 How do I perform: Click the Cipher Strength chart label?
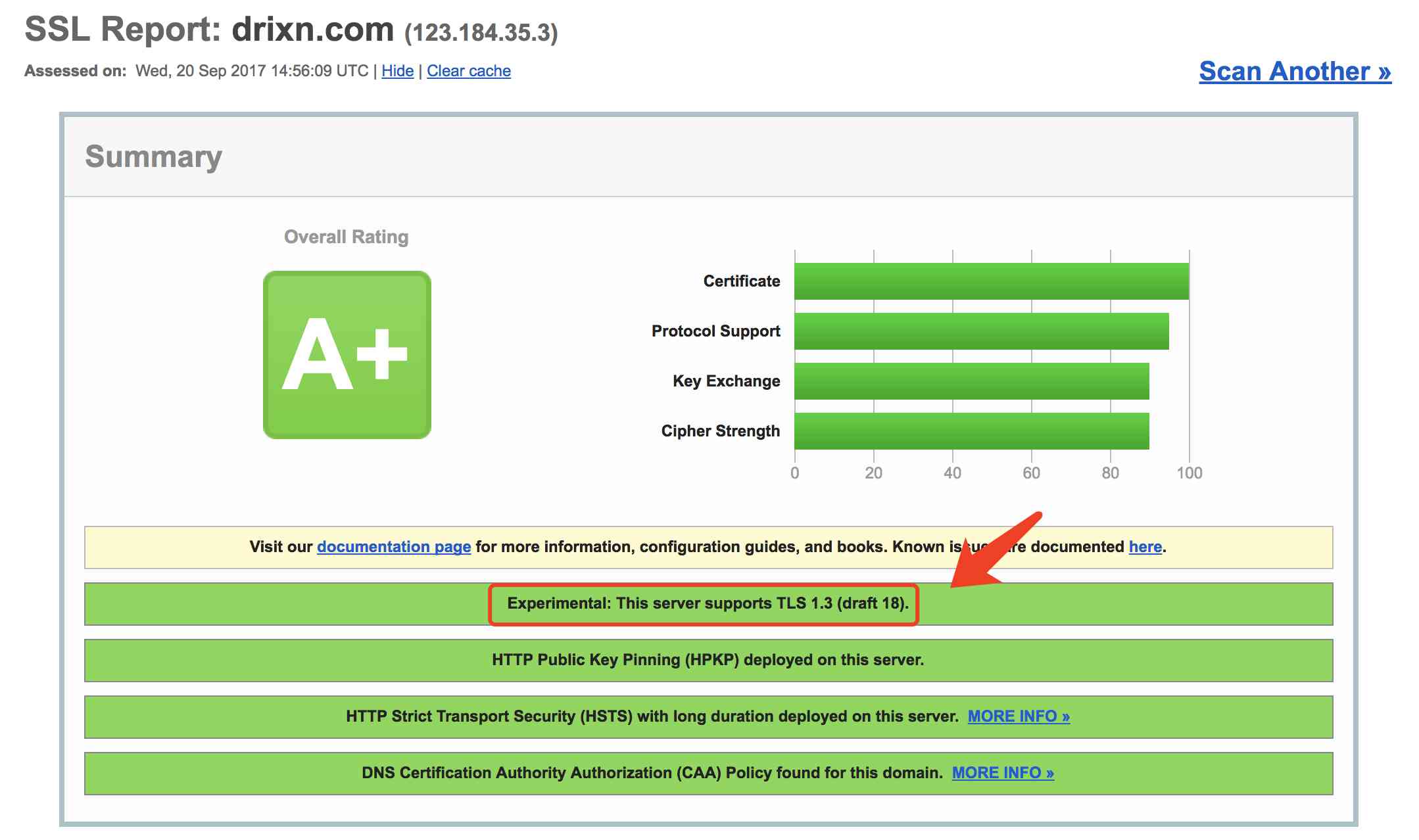[x=721, y=431]
